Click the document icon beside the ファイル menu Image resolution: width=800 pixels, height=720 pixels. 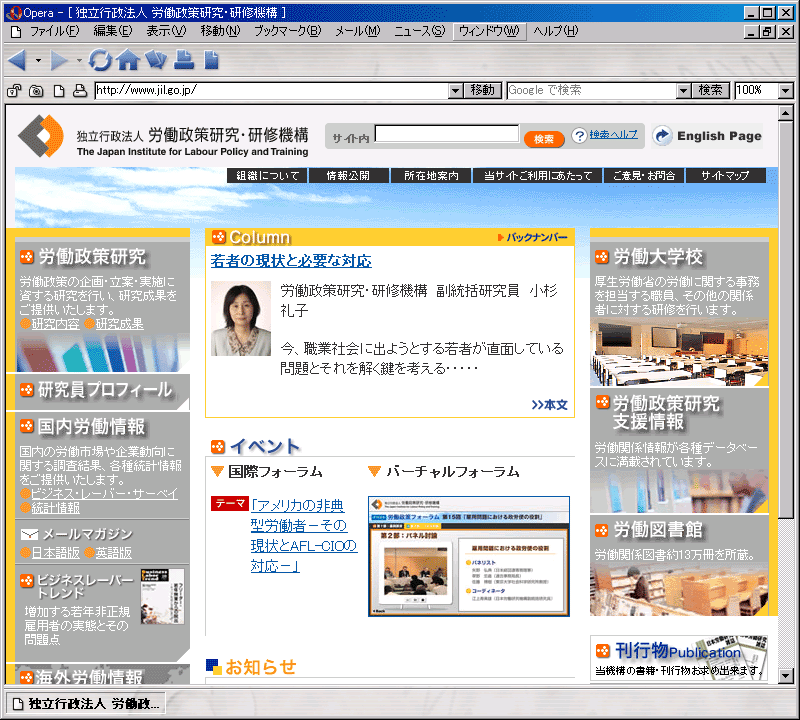pyautogui.click(x=16, y=32)
